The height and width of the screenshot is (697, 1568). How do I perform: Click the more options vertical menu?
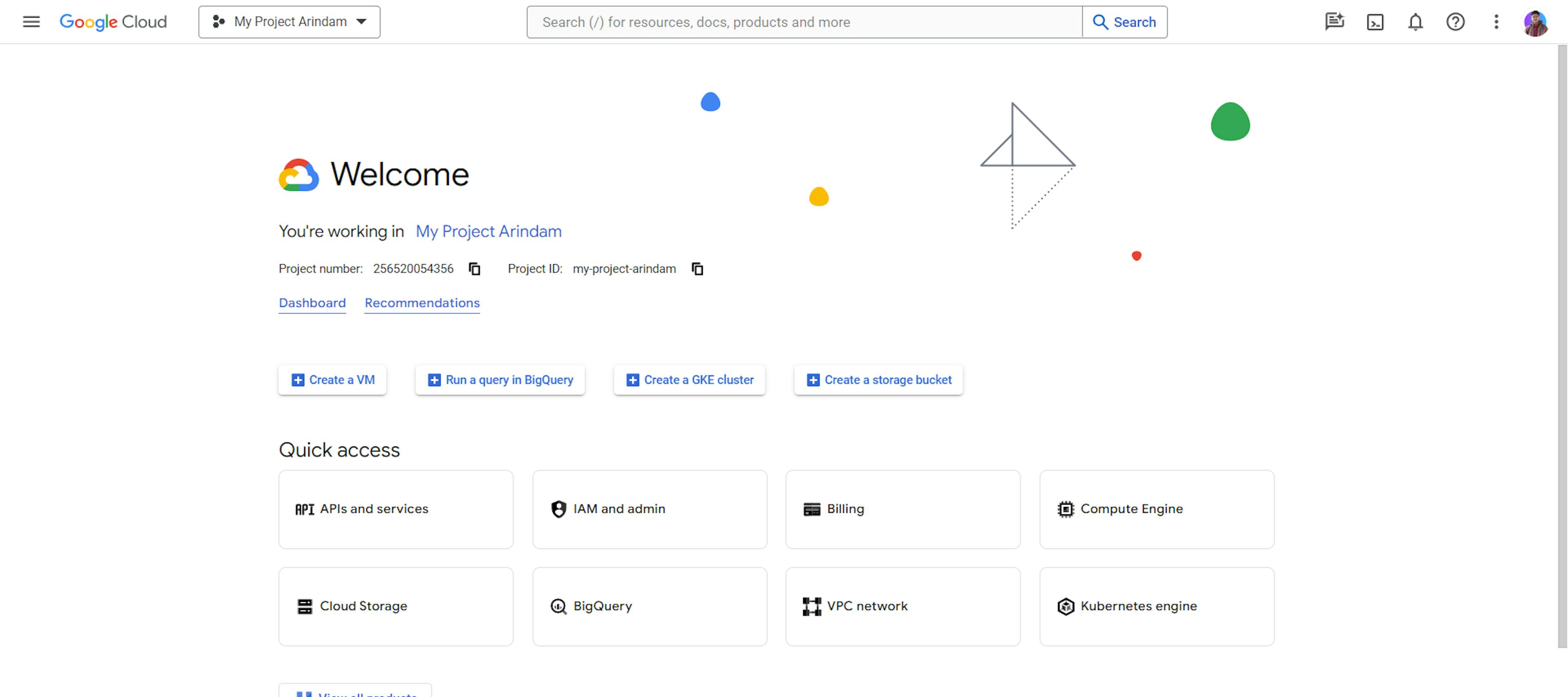1496,21
